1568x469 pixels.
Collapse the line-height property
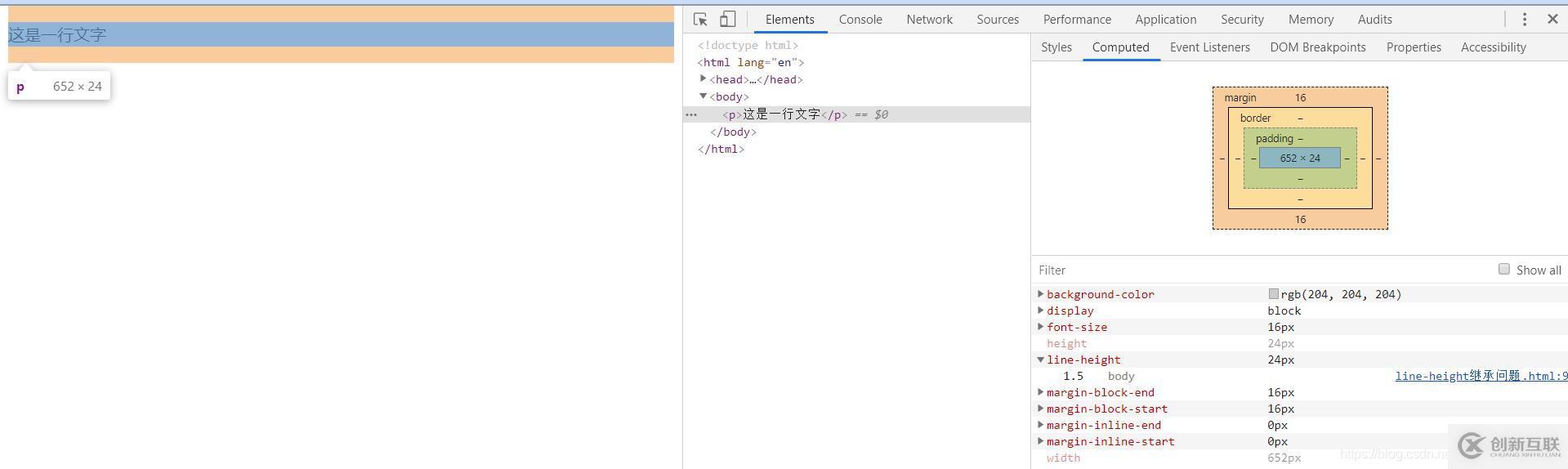(1040, 359)
